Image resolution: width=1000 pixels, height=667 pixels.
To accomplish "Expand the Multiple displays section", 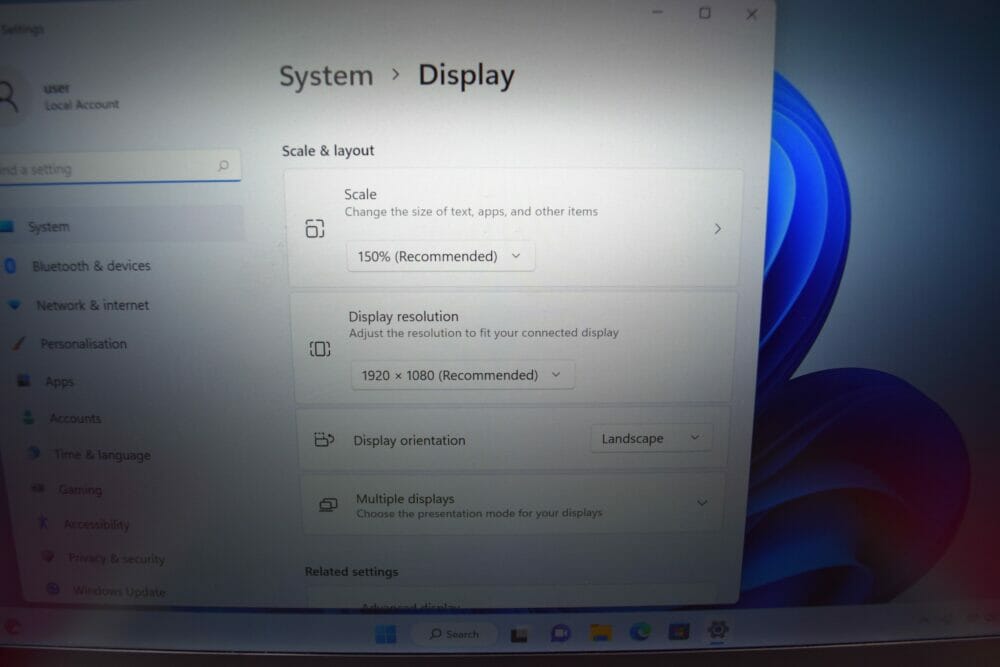I will pyautogui.click(x=702, y=503).
